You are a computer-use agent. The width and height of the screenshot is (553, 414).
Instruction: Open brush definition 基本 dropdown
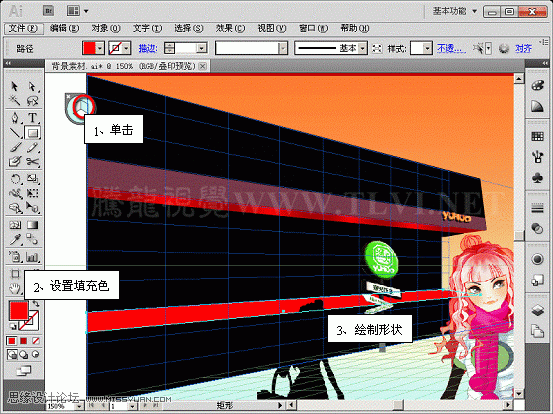363,48
